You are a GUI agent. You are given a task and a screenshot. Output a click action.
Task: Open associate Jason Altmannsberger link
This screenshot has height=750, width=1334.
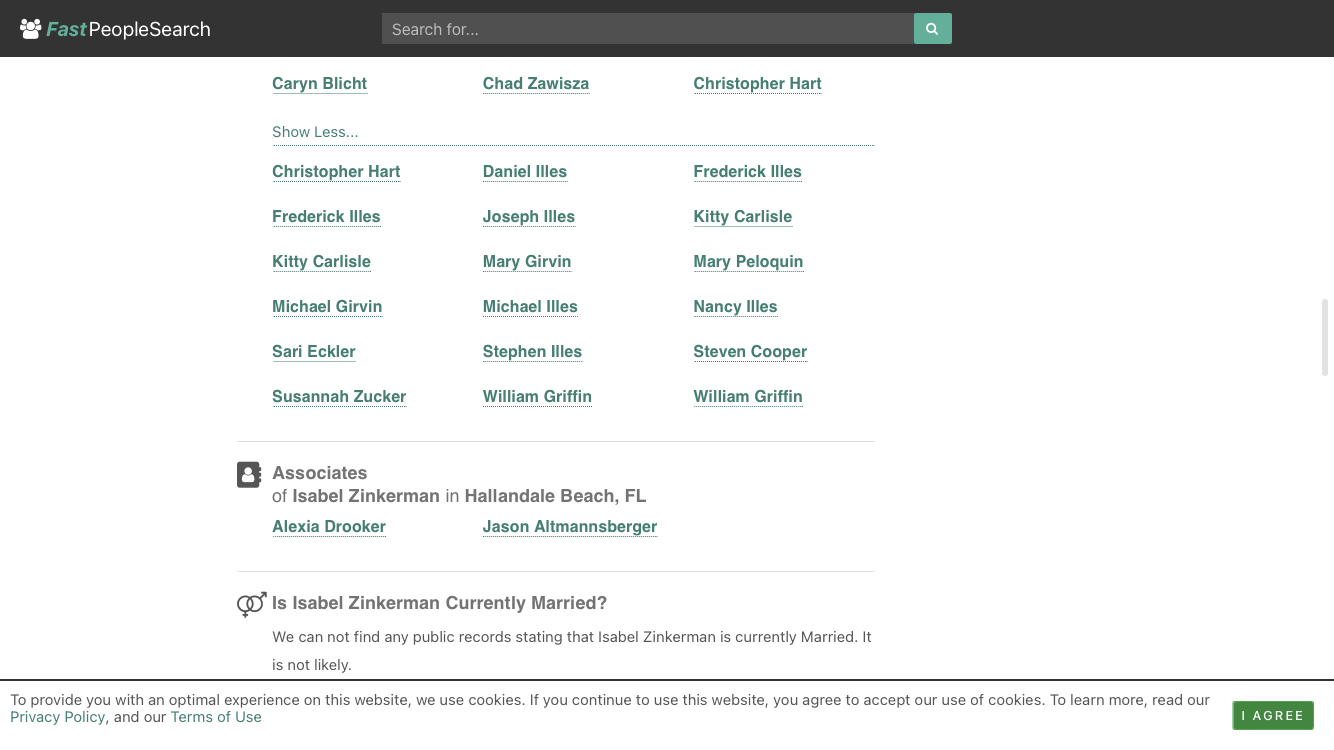pos(570,527)
